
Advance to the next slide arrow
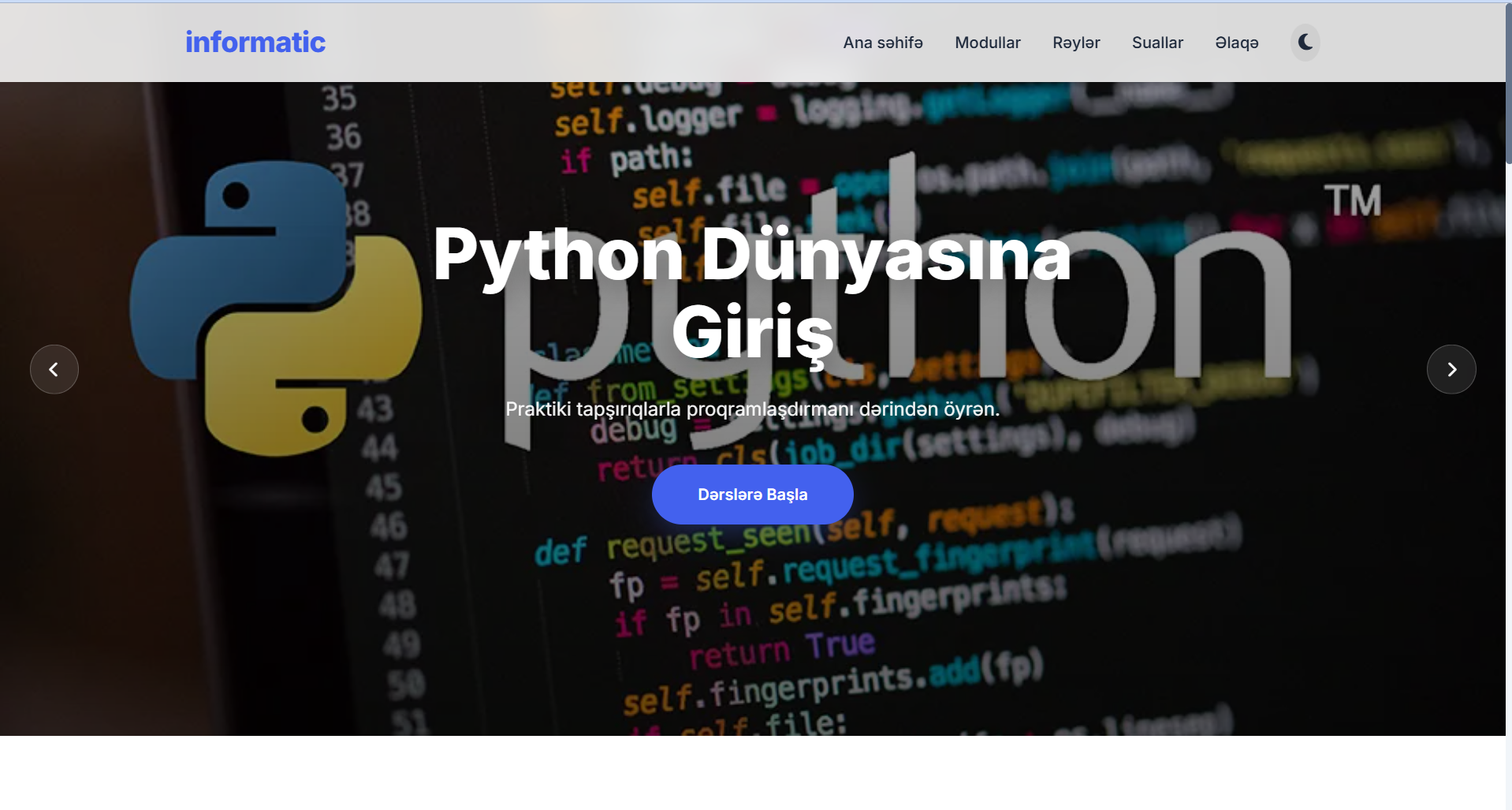pos(1451,369)
